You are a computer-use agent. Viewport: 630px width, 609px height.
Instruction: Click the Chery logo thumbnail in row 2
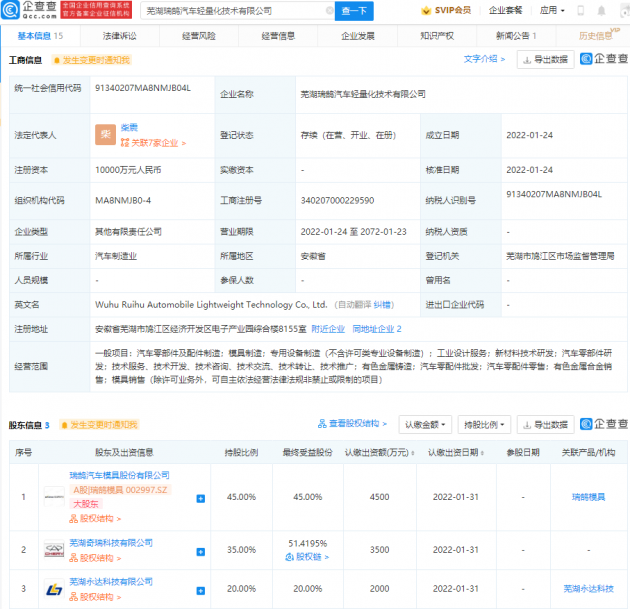(x=54, y=549)
